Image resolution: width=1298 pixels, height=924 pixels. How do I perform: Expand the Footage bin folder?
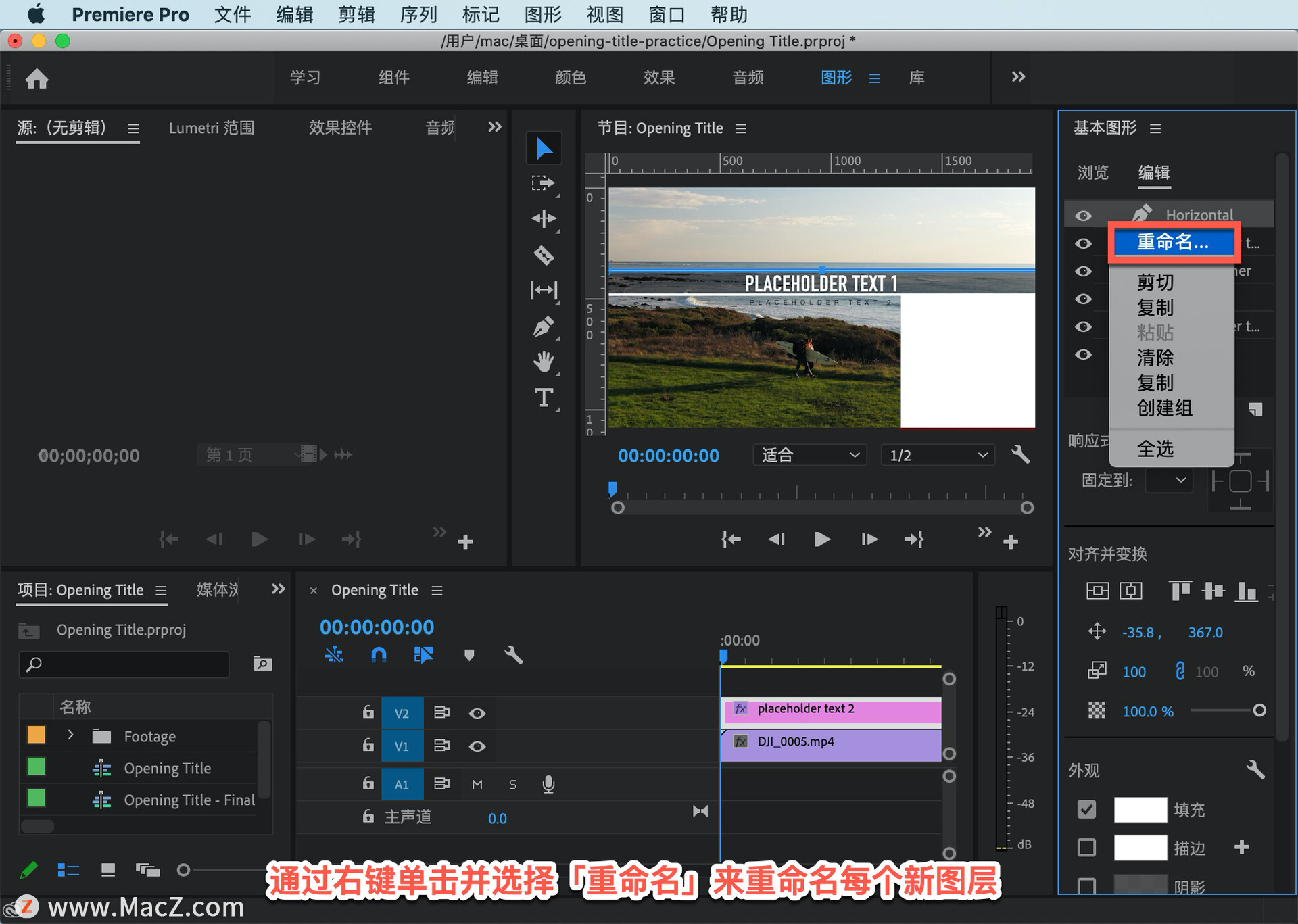70,735
